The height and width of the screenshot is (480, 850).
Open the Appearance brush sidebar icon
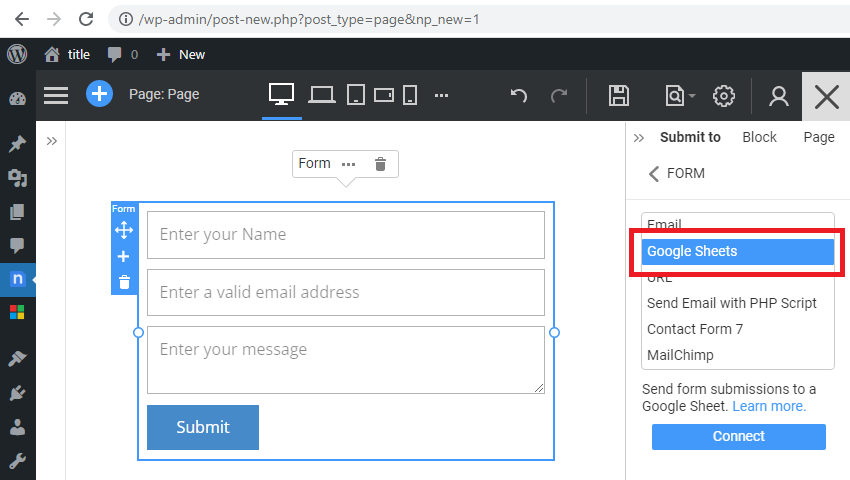click(17, 359)
